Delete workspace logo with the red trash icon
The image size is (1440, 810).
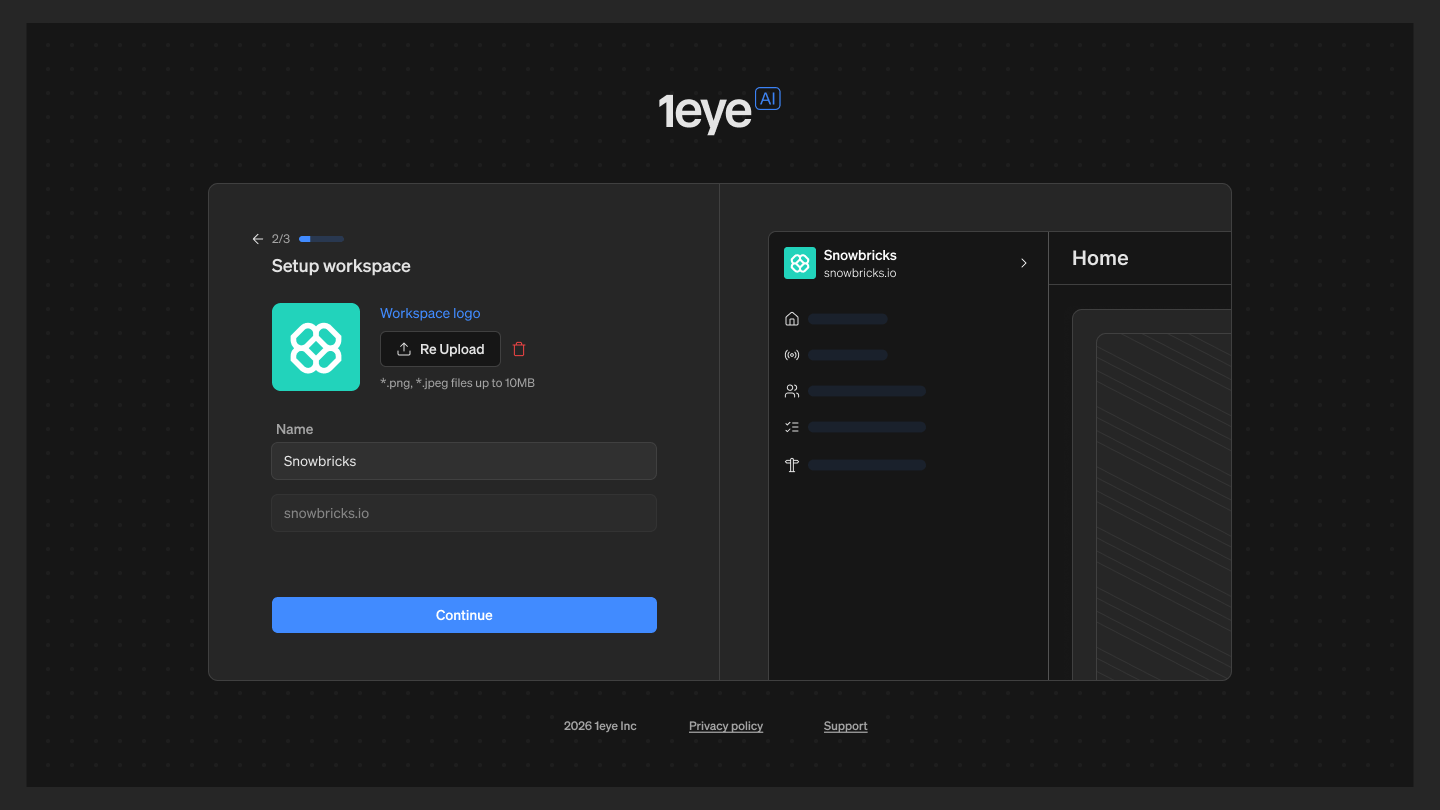(519, 349)
